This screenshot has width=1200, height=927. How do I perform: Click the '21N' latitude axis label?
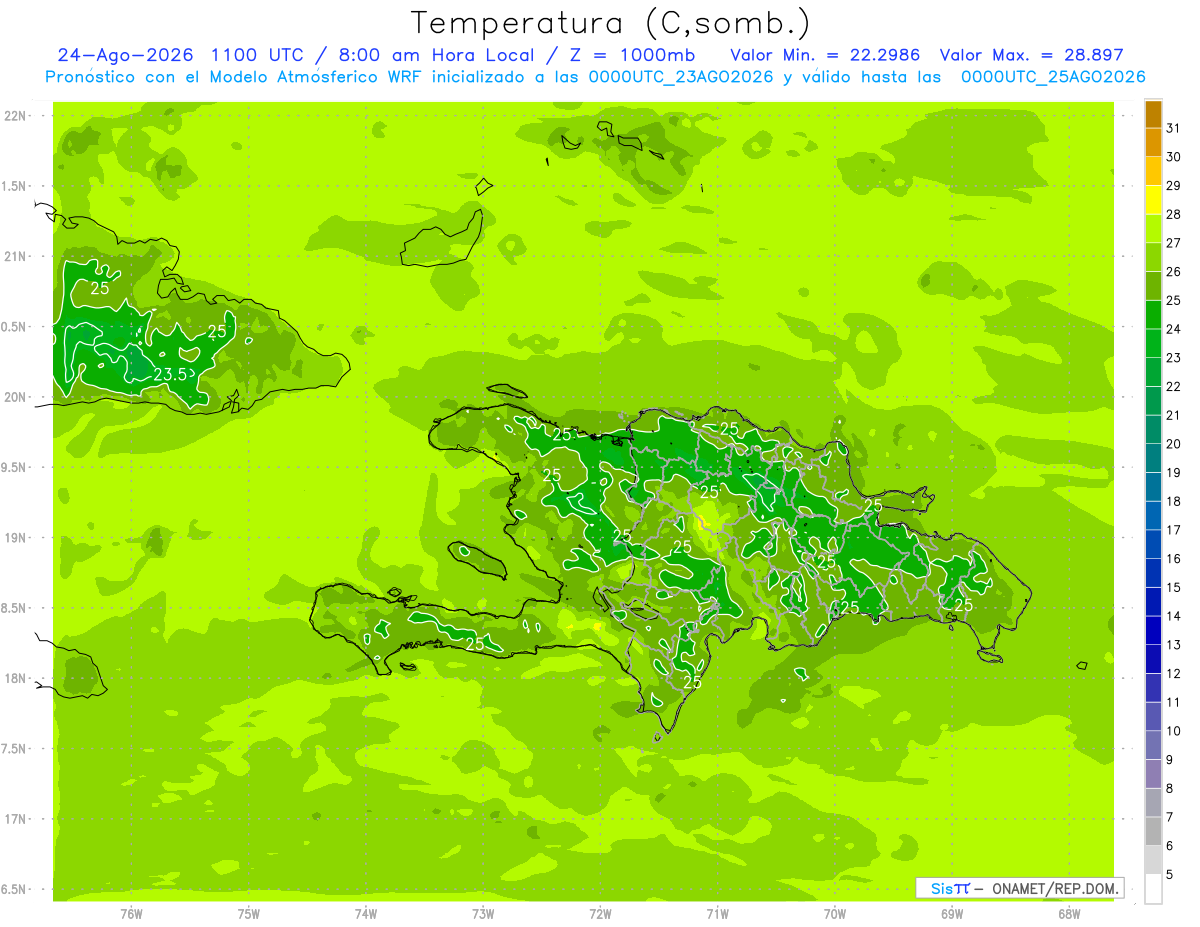(15, 256)
